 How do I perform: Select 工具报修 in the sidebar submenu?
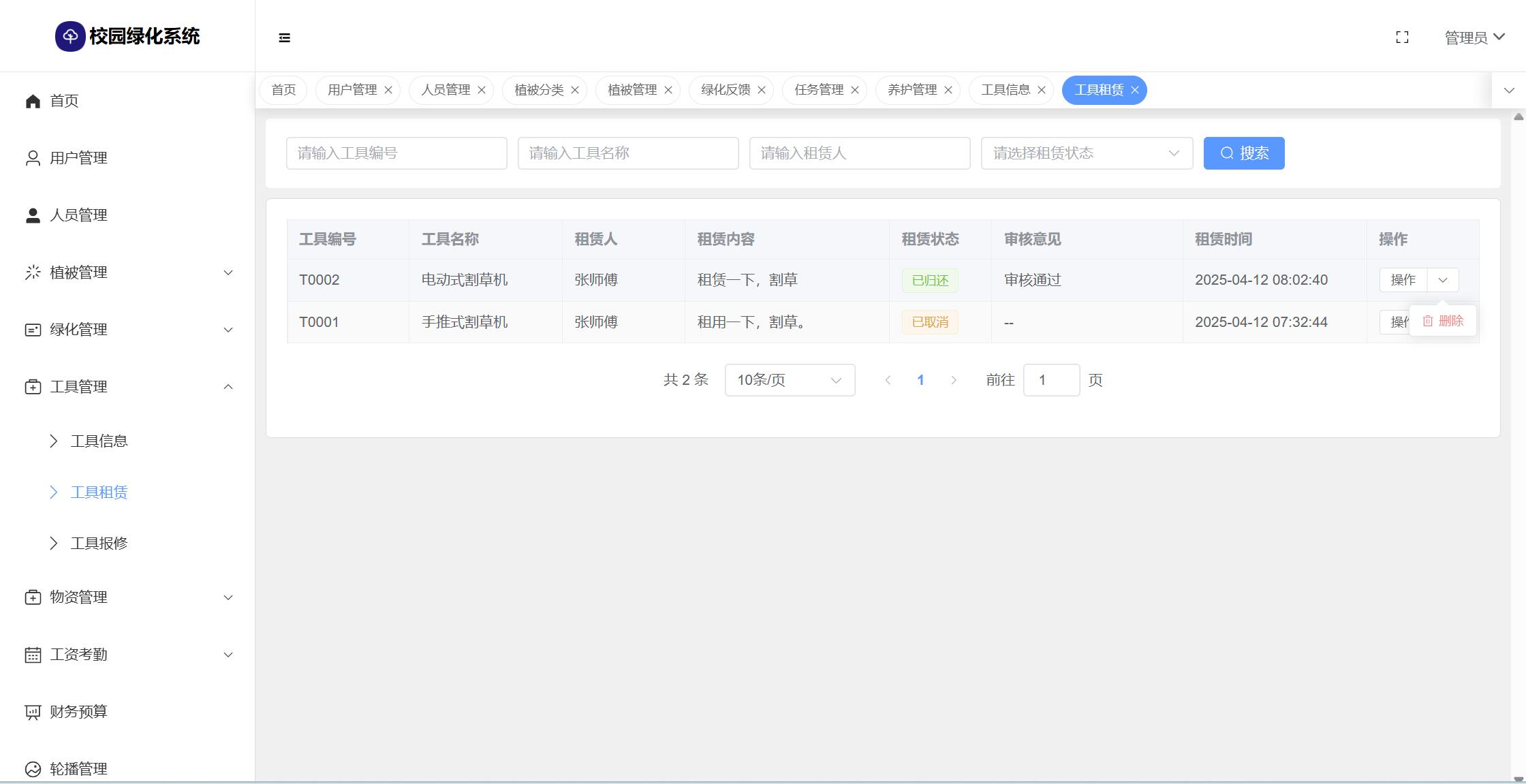click(99, 543)
